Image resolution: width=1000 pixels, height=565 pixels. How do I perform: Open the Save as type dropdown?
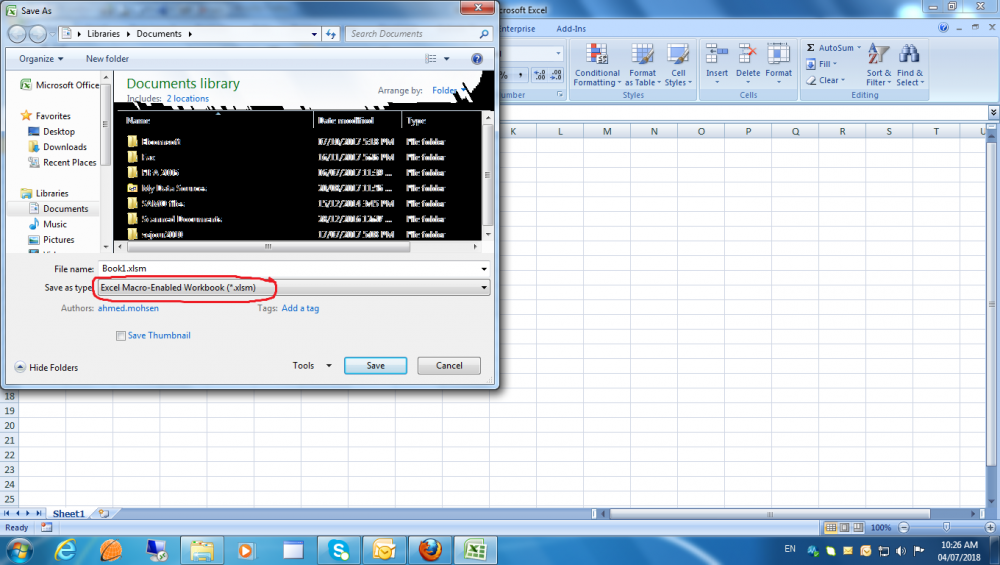pos(484,288)
